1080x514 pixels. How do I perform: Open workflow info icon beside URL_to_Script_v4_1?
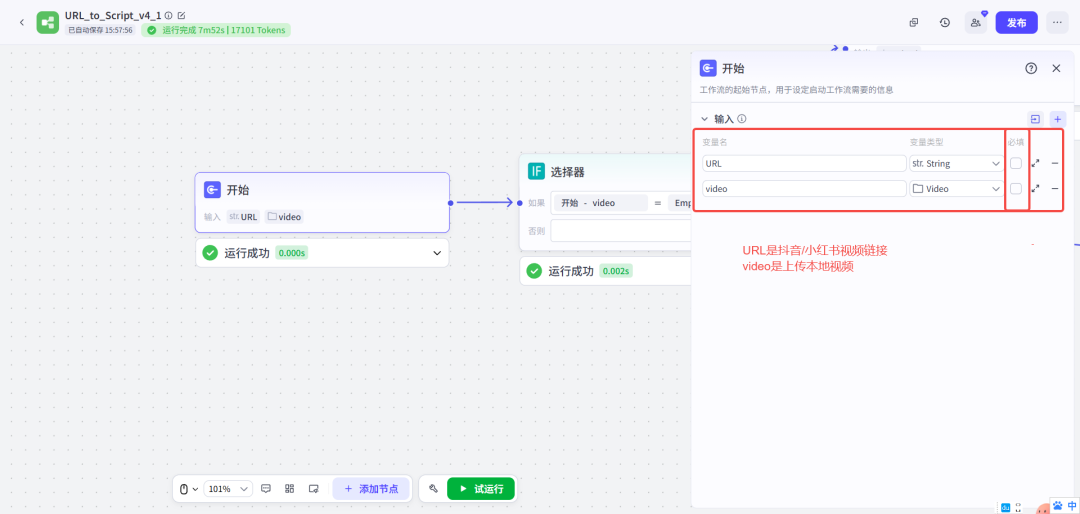[x=169, y=15]
